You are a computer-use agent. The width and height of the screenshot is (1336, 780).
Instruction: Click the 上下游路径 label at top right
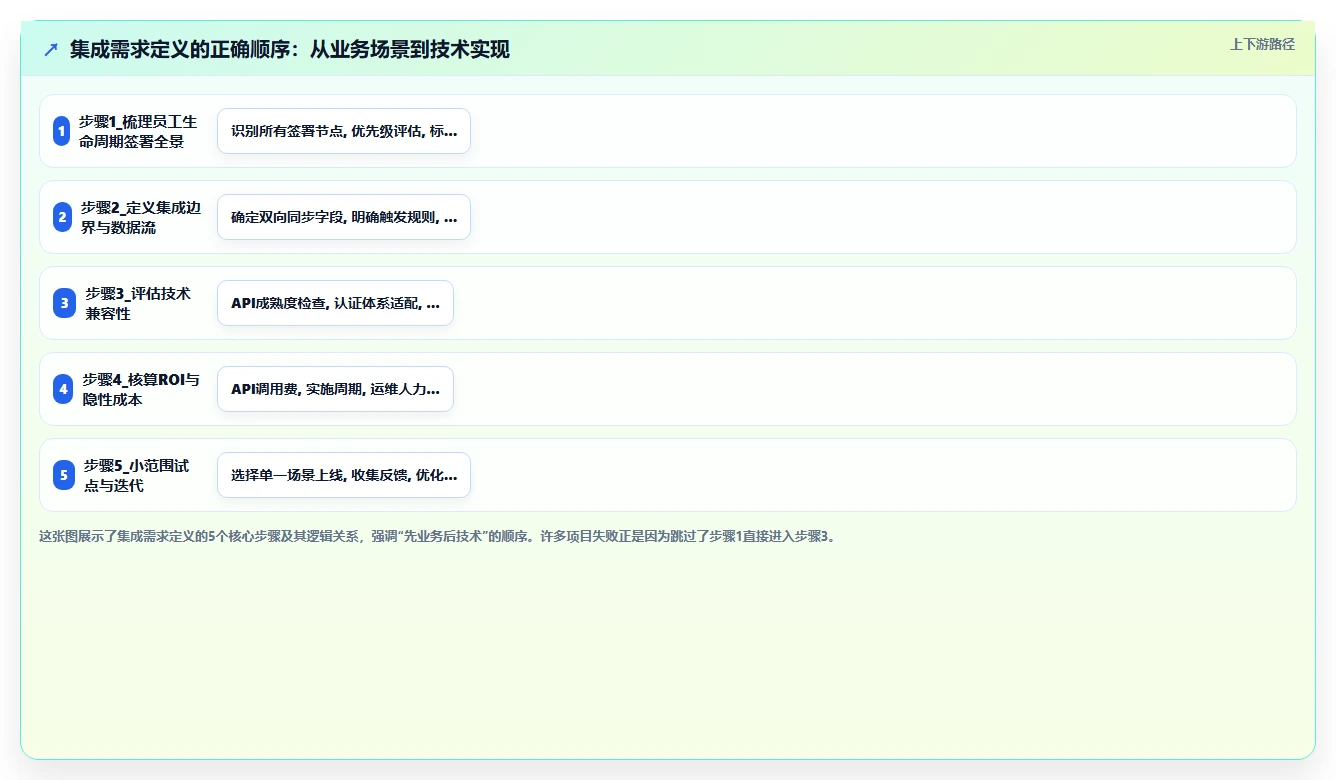pyautogui.click(x=1262, y=44)
